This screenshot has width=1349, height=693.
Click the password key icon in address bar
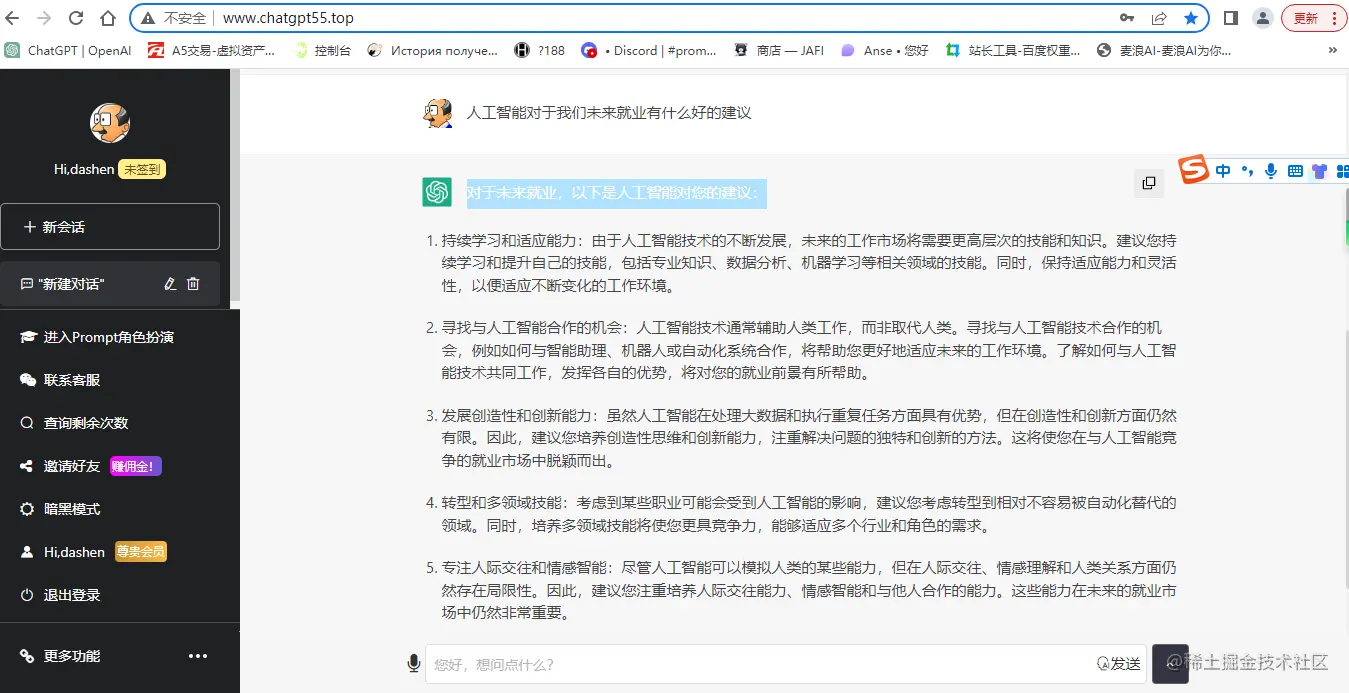coord(1127,18)
